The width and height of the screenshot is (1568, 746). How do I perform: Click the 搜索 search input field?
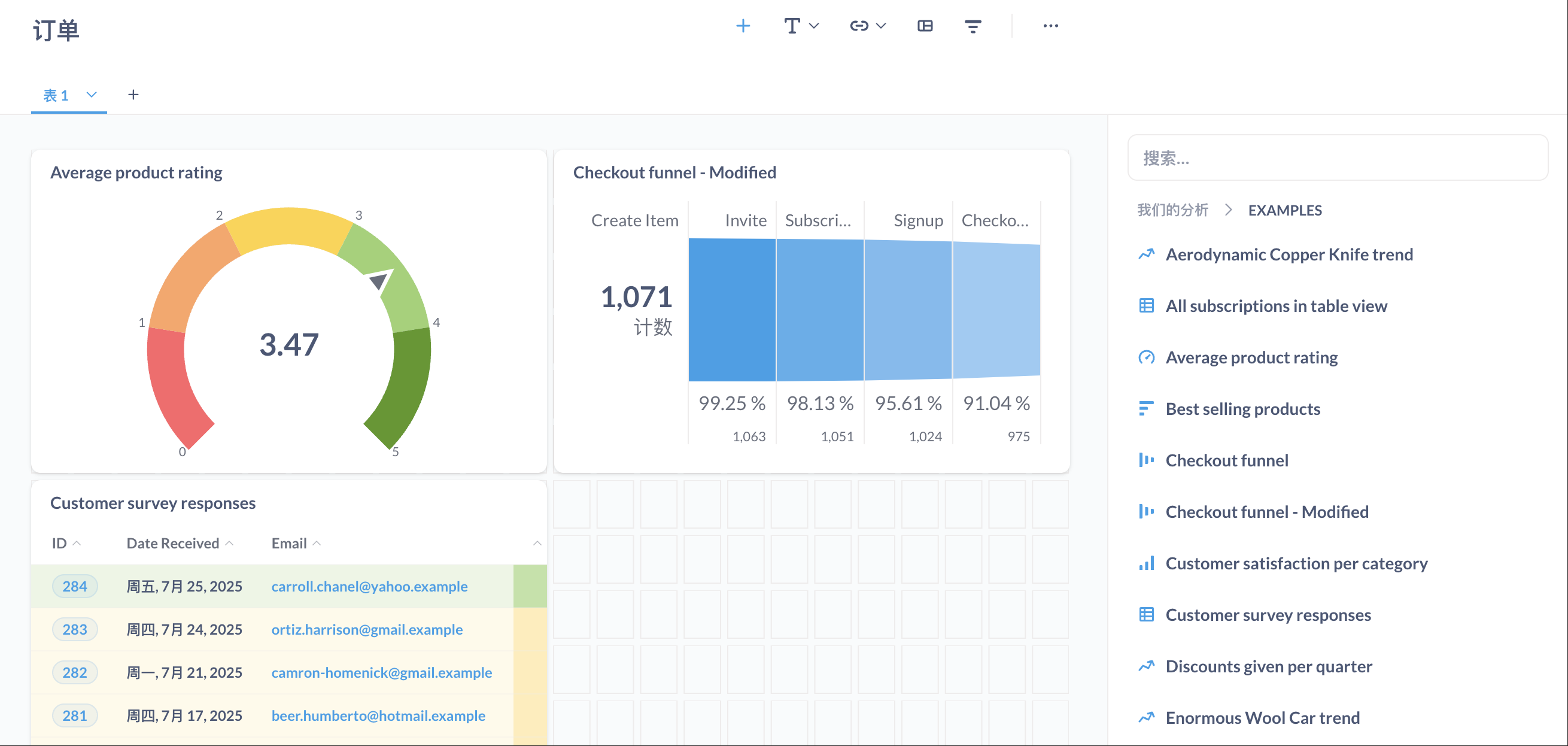click(1338, 158)
